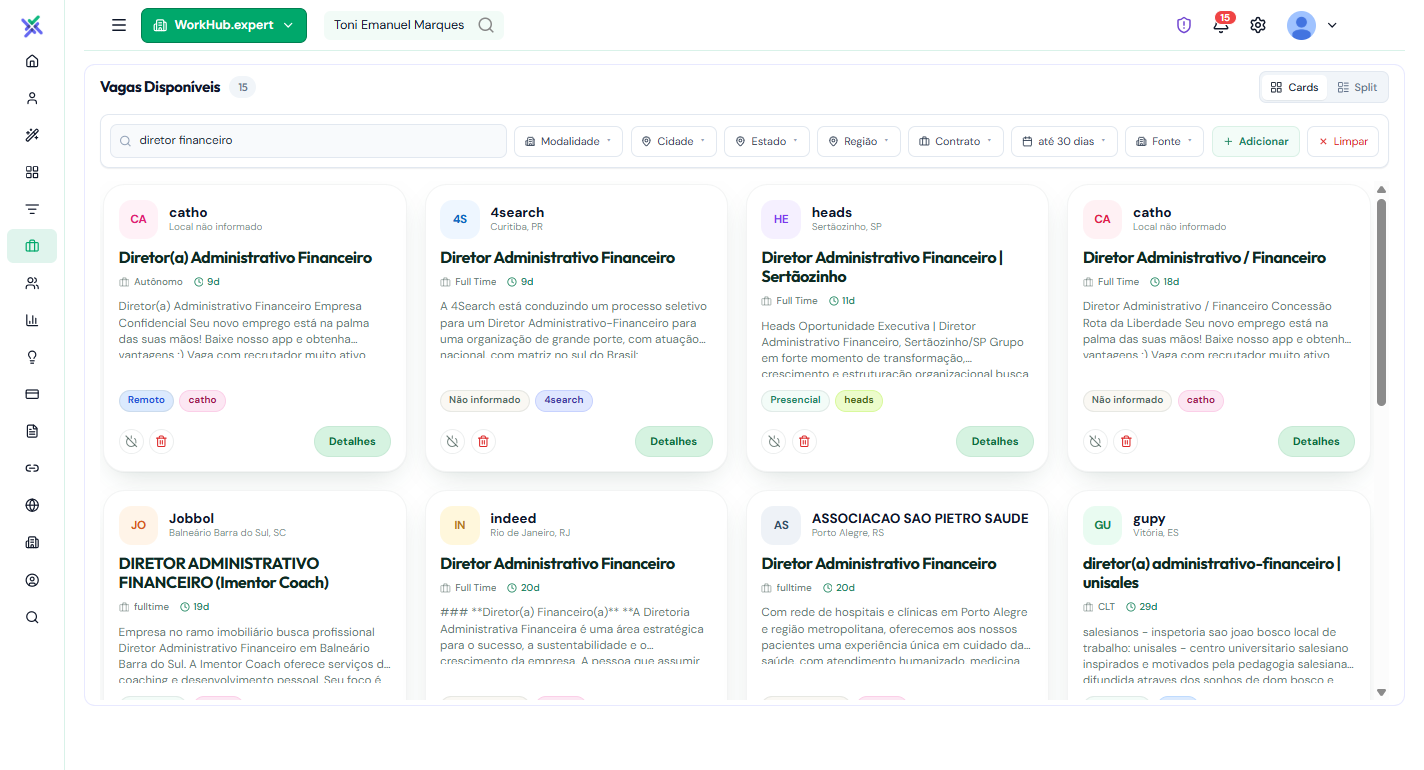
Task: Open the Cidade filter dropdown
Action: click(x=674, y=141)
